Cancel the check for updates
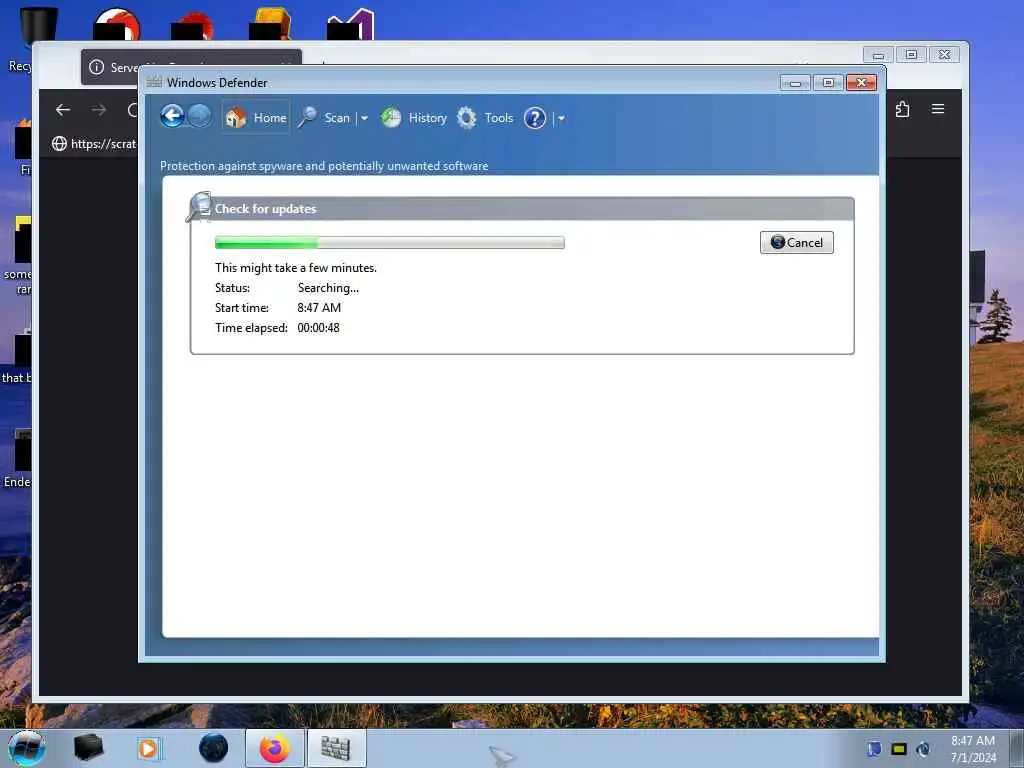The height and width of the screenshot is (768, 1024). [797, 242]
